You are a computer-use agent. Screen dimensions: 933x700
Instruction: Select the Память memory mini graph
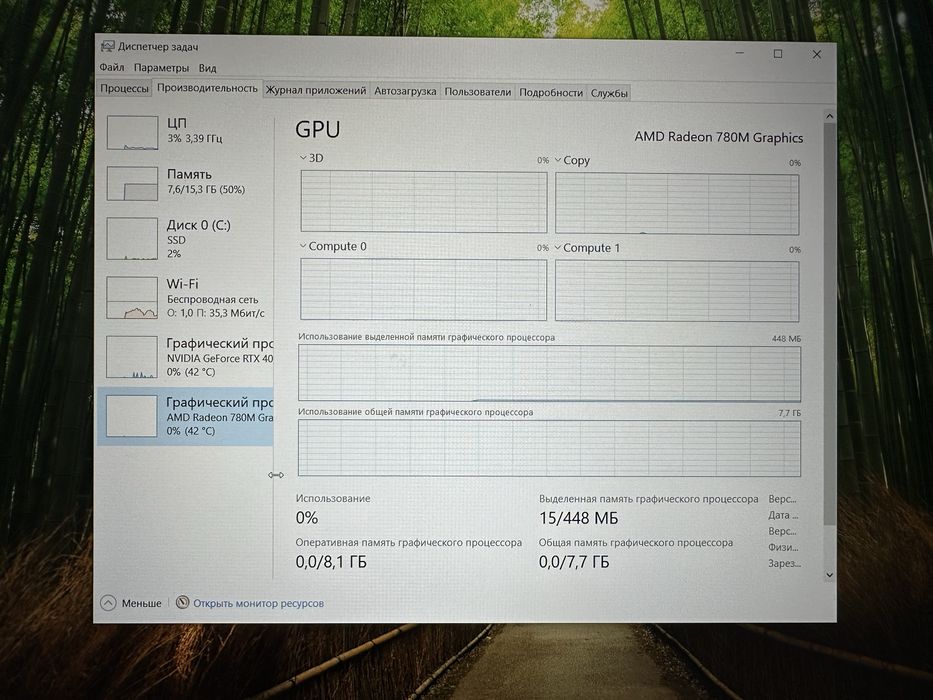click(132, 183)
